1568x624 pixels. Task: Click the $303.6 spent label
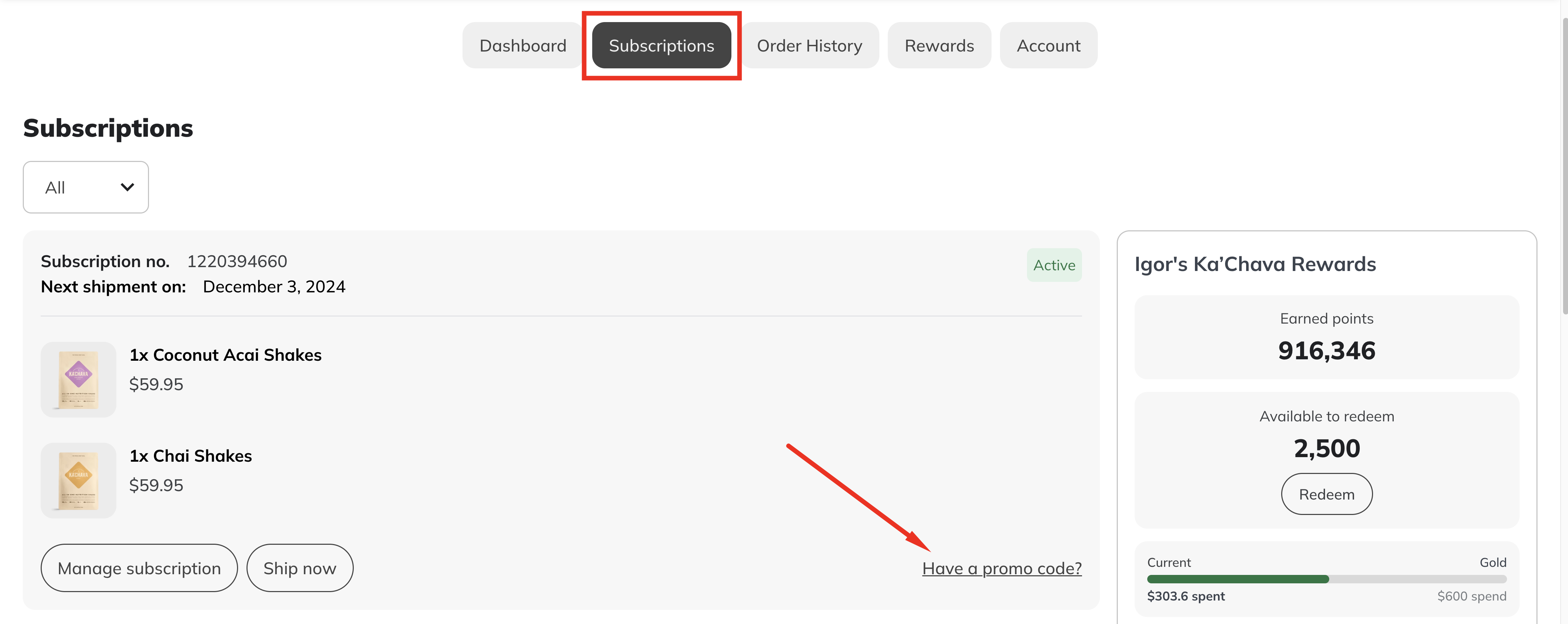point(1186,597)
